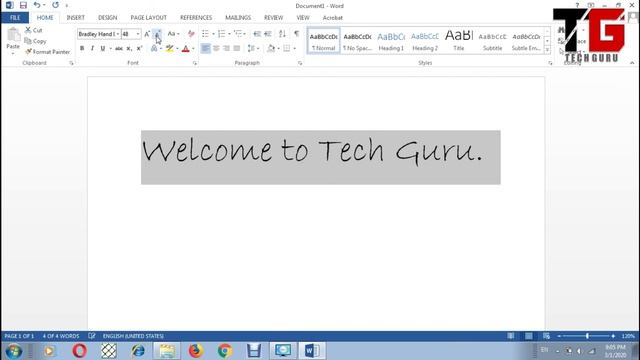Apply numbered list formatting
The image size is (640, 360).
(221, 34)
